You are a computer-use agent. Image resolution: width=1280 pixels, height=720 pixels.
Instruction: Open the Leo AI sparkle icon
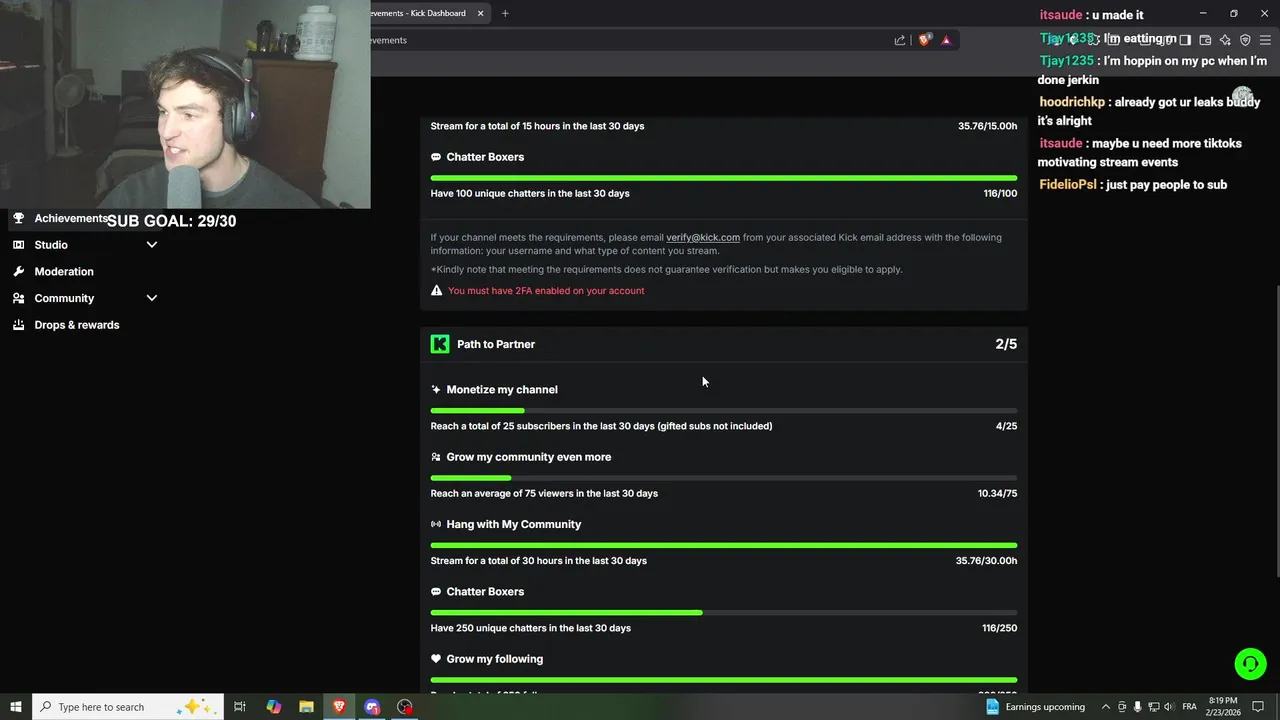1225,40
